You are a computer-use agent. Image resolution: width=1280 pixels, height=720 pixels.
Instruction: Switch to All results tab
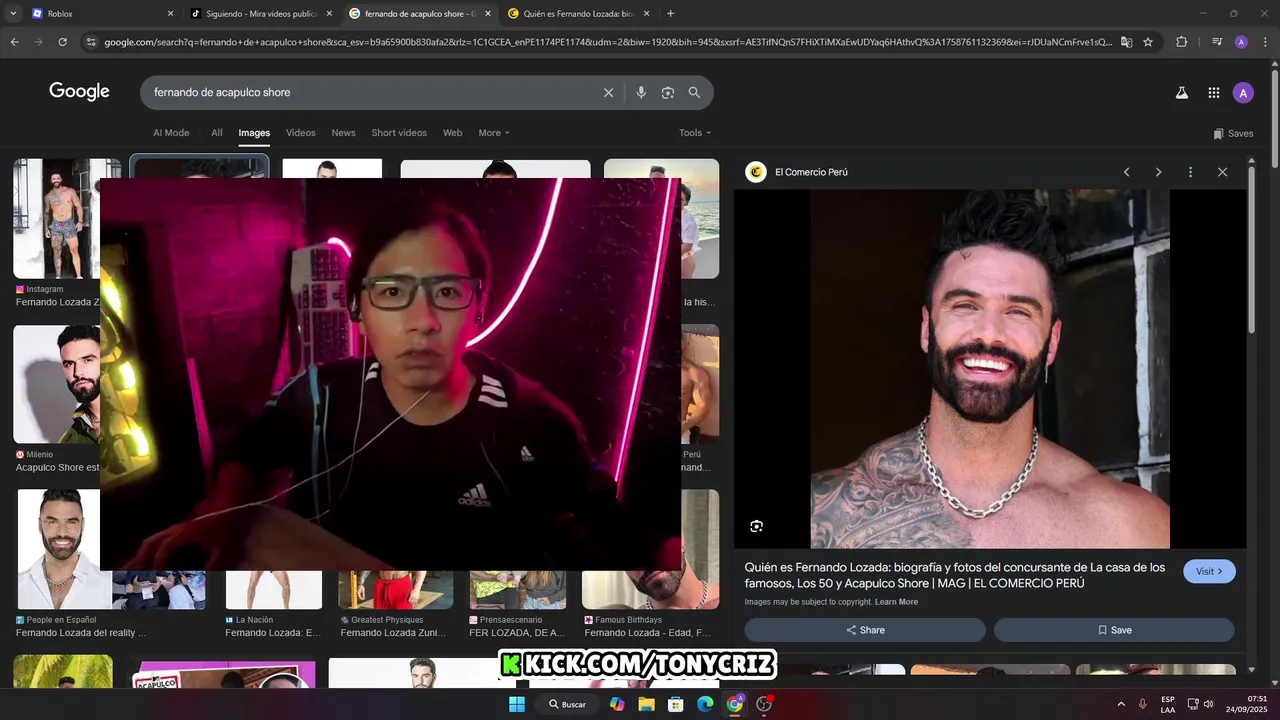click(x=217, y=133)
